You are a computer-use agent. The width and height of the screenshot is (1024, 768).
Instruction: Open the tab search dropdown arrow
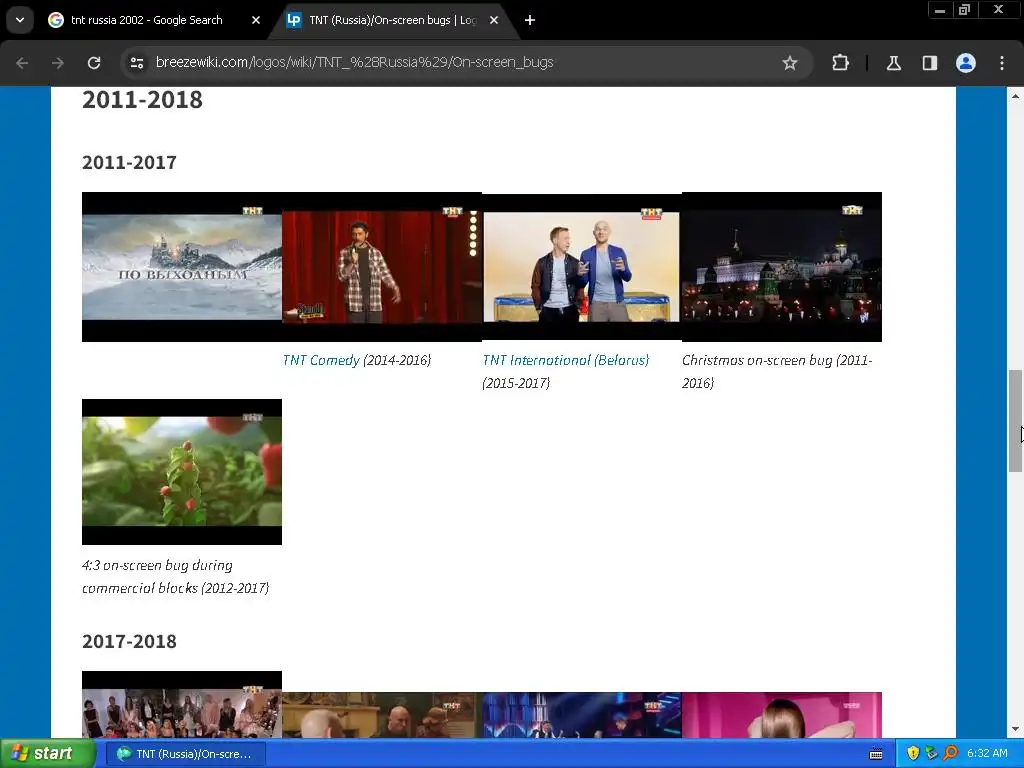click(x=20, y=20)
